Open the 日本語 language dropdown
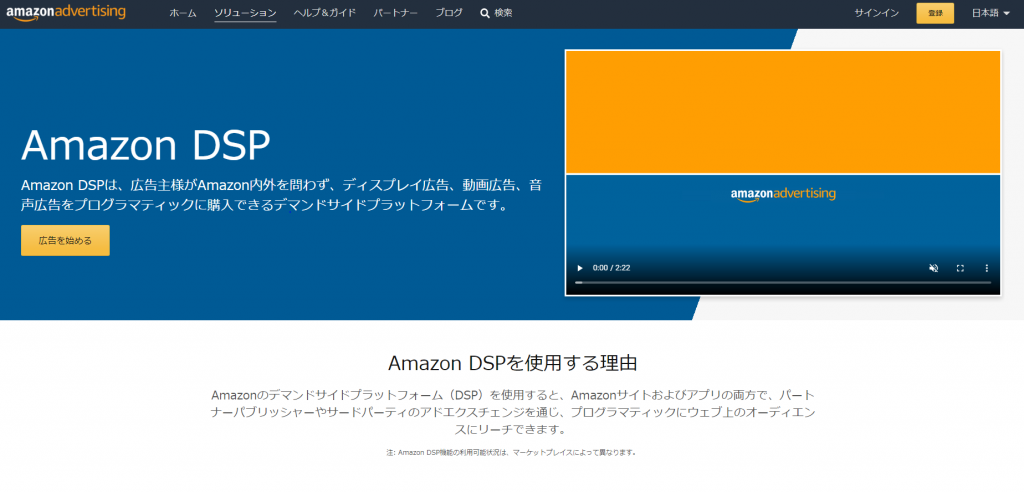Screen dimensions: 1024x492 pos(991,13)
